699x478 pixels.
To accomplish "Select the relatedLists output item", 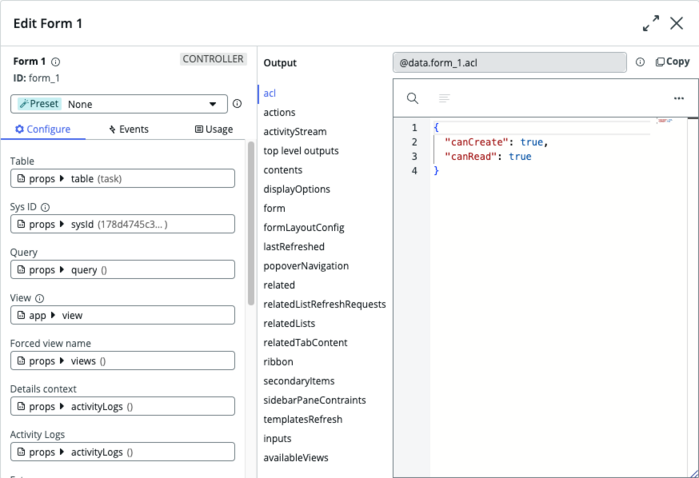I will point(289,323).
